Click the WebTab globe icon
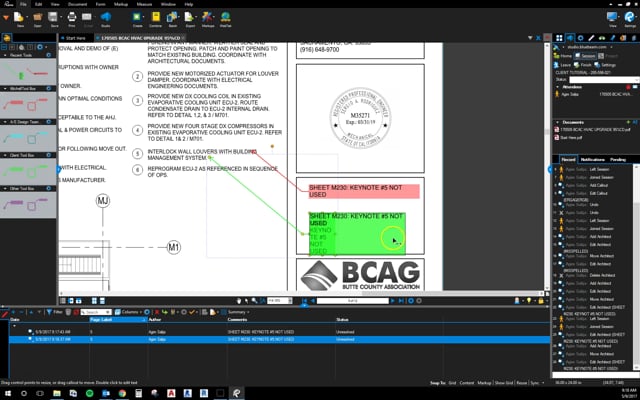Viewport: 640px width, 400px height. (x=225, y=17)
